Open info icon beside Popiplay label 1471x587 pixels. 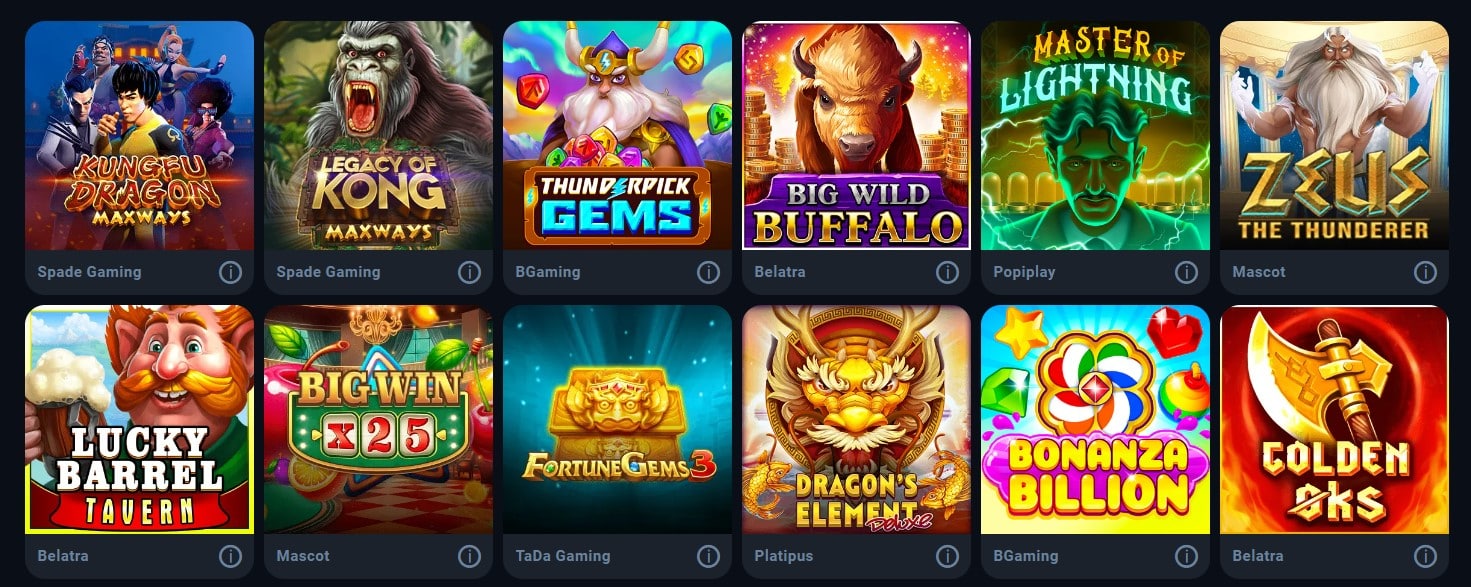point(1186,272)
